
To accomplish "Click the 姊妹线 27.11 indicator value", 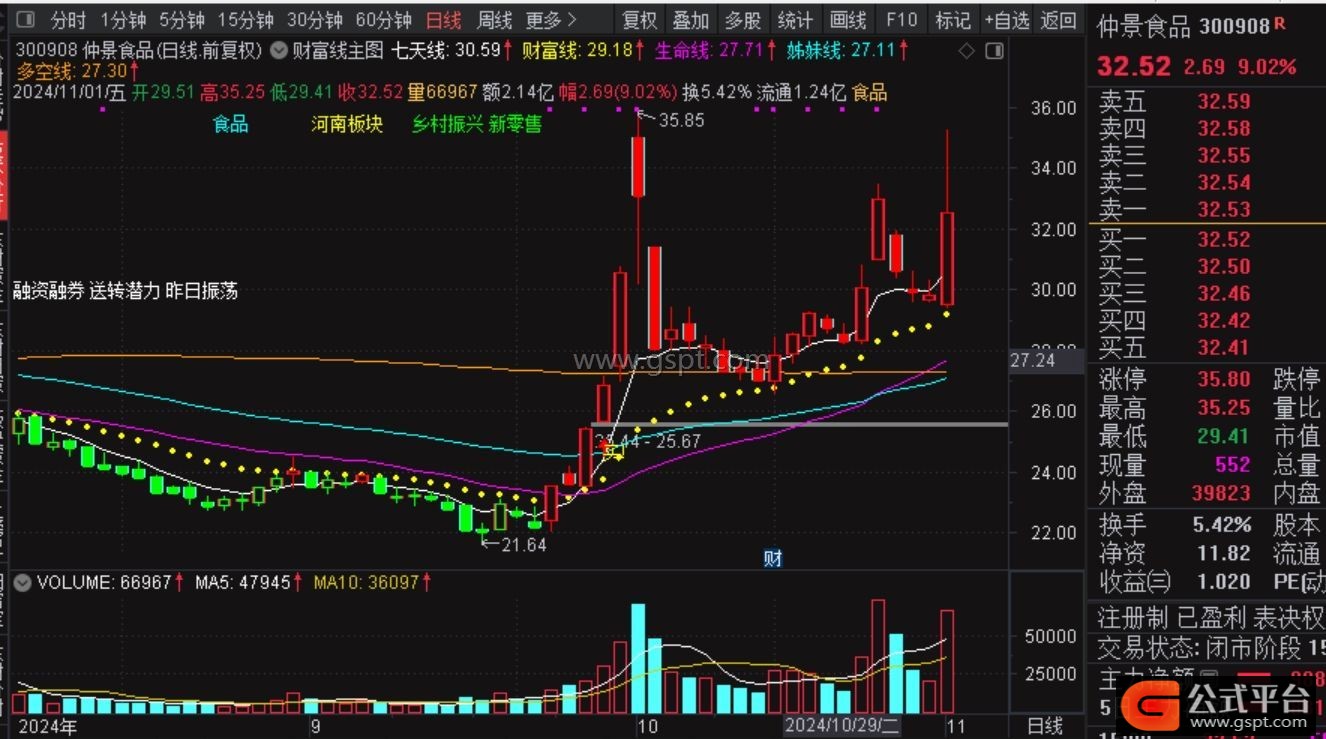I will (848, 50).
